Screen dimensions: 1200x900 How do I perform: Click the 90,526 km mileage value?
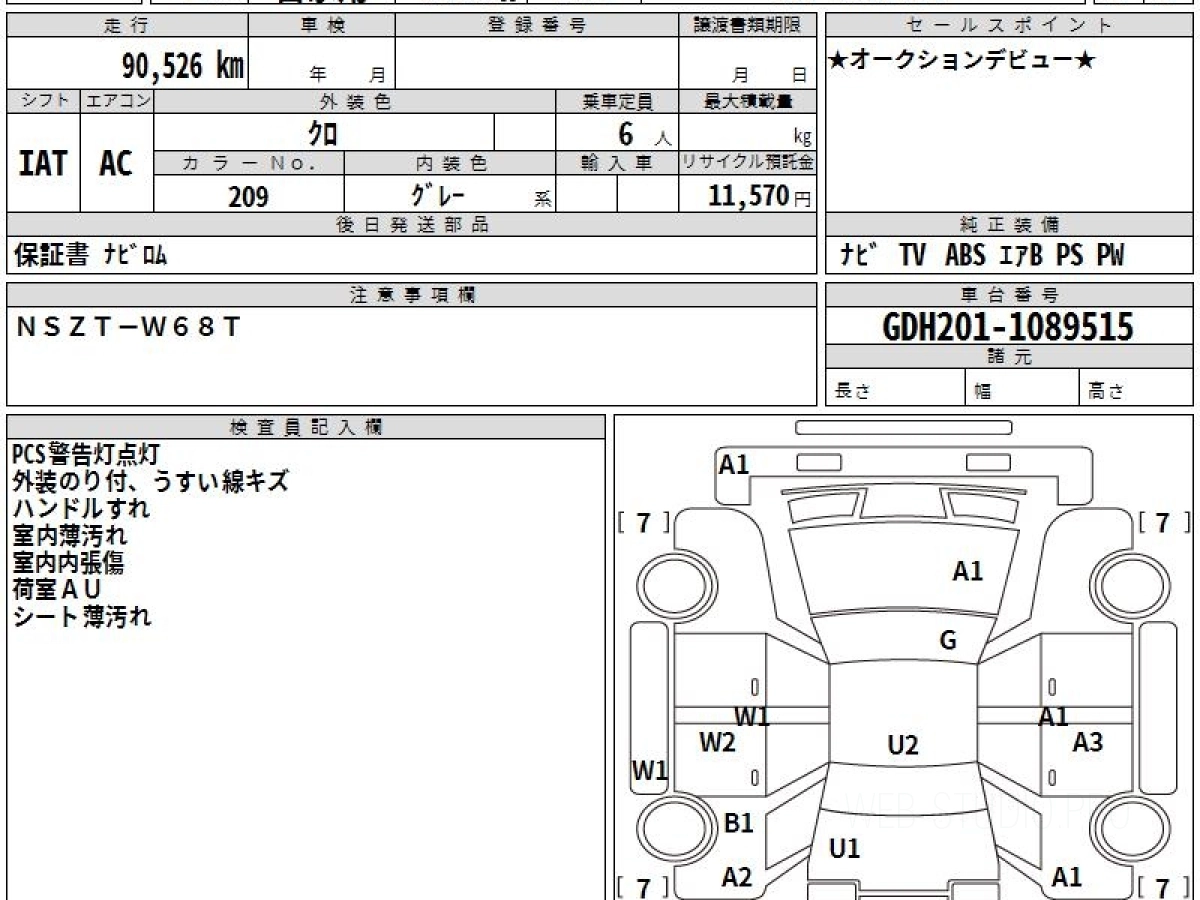[x=183, y=66]
